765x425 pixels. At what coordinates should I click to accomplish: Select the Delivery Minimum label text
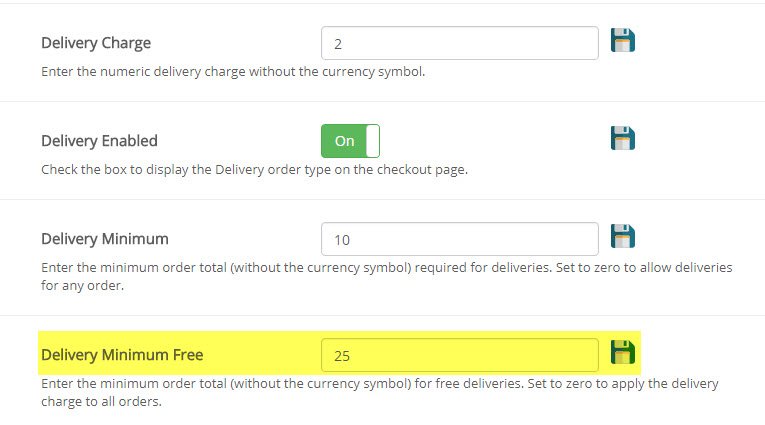[104, 239]
